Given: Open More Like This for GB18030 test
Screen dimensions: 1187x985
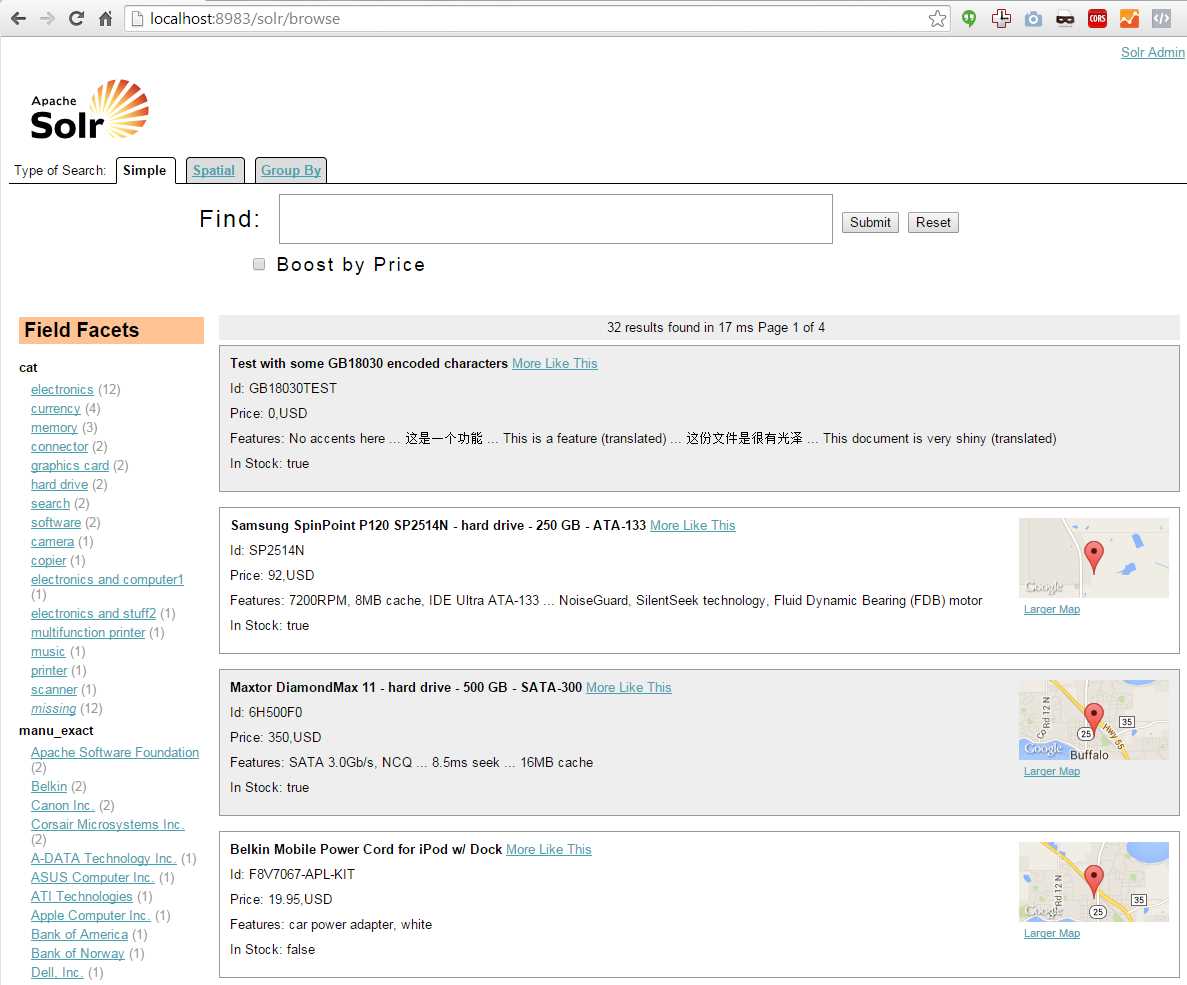Looking at the screenshot, I should (x=555, y=363).
